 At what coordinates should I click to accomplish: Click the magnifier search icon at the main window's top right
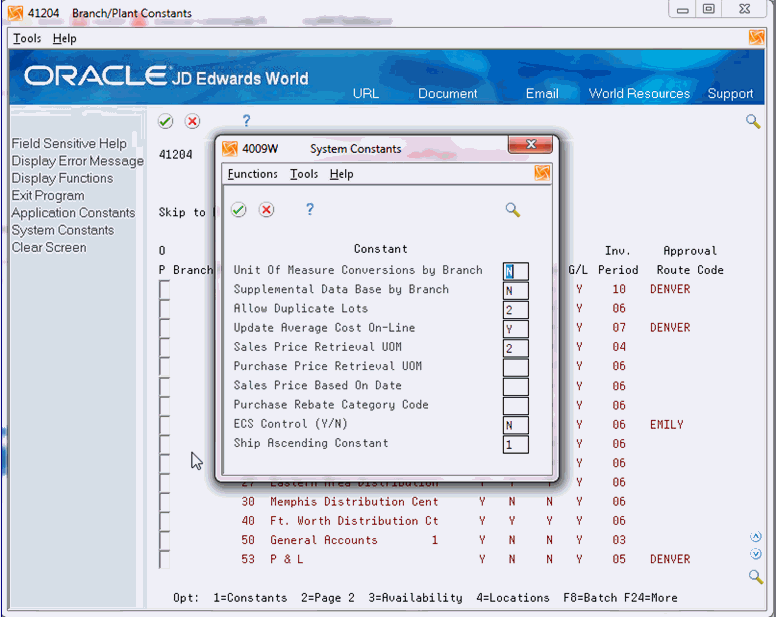pyautogui.click(x=753, y=121)
